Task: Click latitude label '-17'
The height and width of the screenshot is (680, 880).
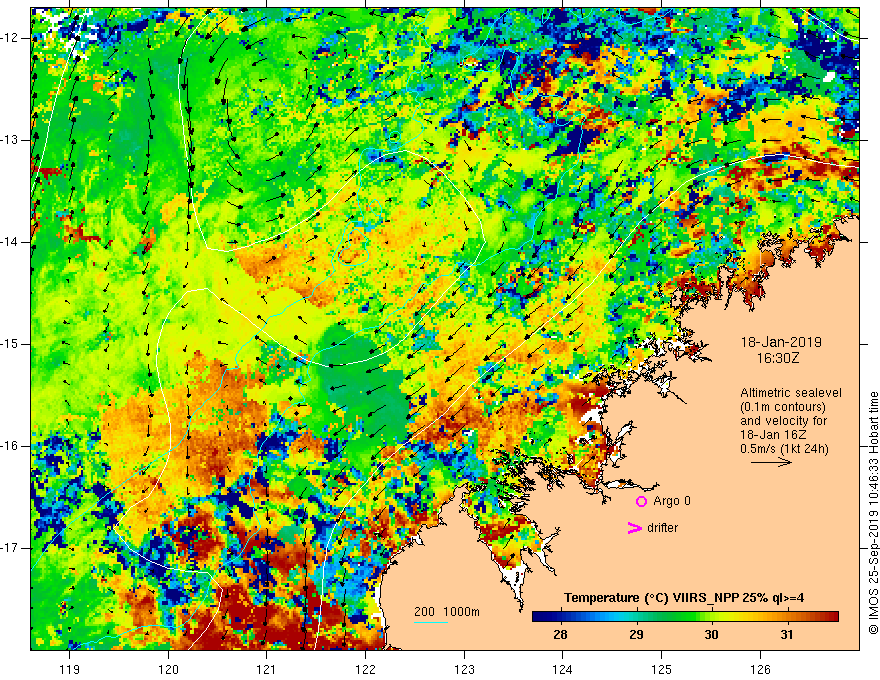Action: [10, 548]
